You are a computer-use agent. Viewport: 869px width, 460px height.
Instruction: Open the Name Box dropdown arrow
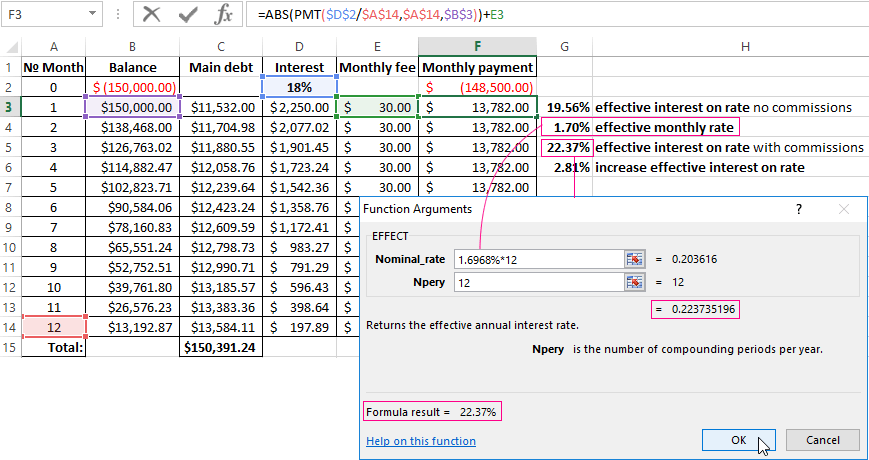tap(92, 14)
